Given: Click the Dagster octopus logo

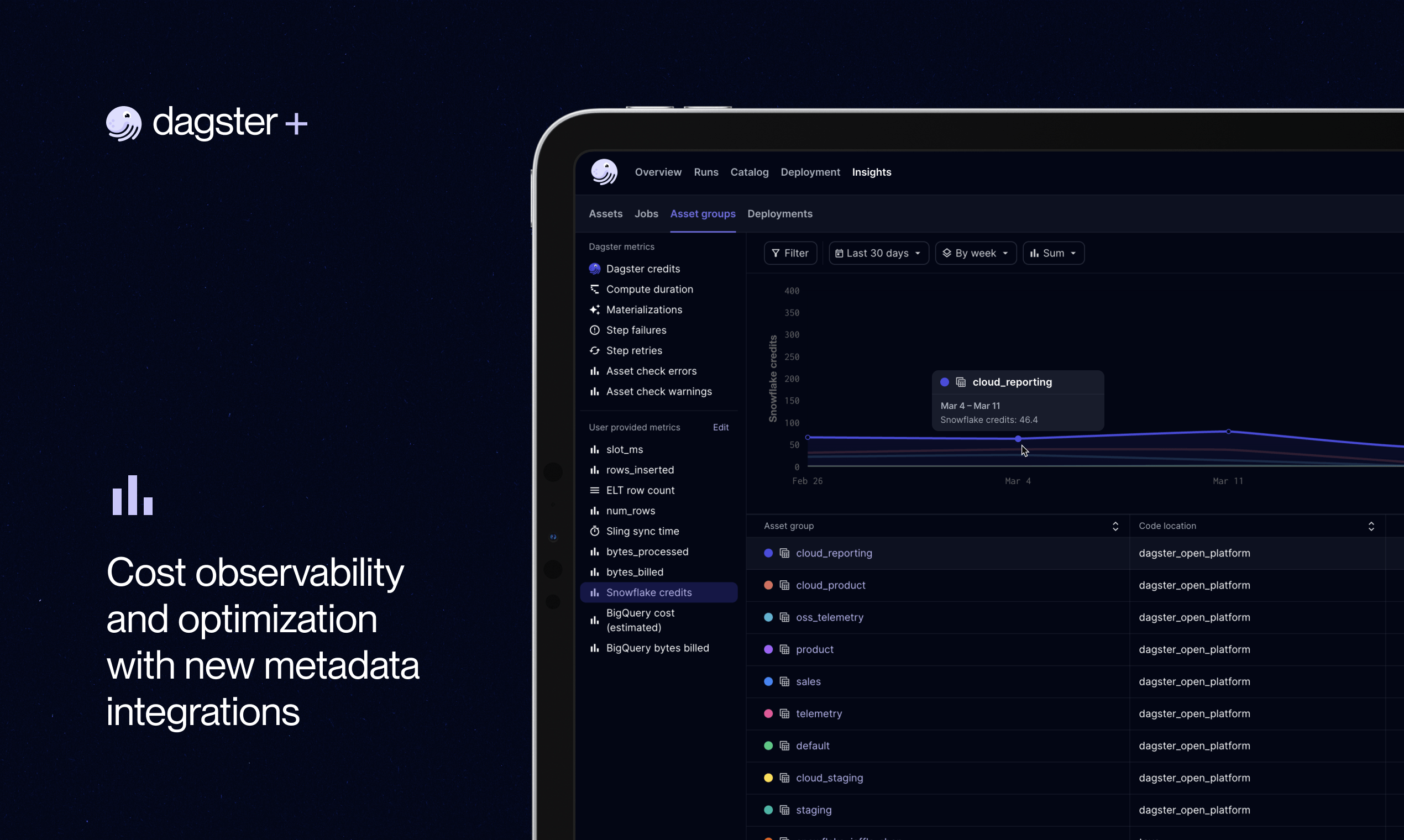Looking at the screenshot, I should [604, 171].
